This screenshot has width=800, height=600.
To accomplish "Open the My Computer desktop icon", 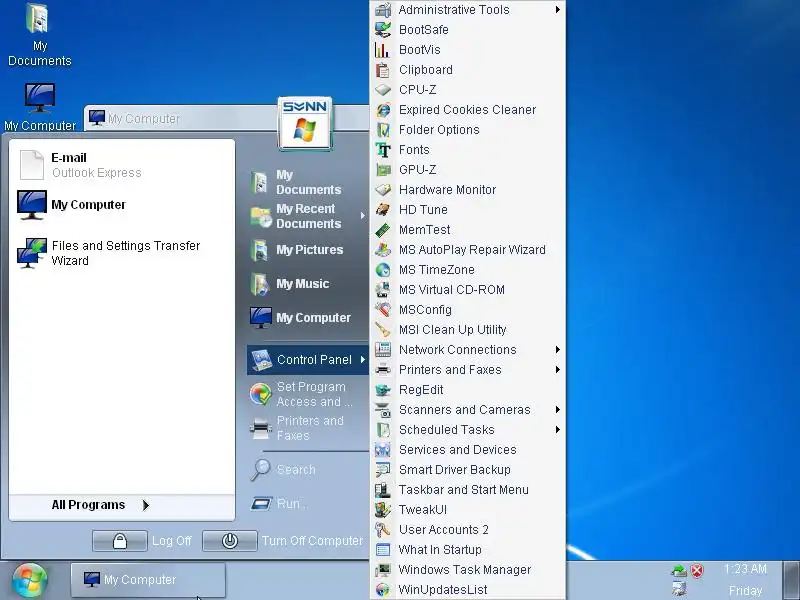I will click(x=40, y=107).
